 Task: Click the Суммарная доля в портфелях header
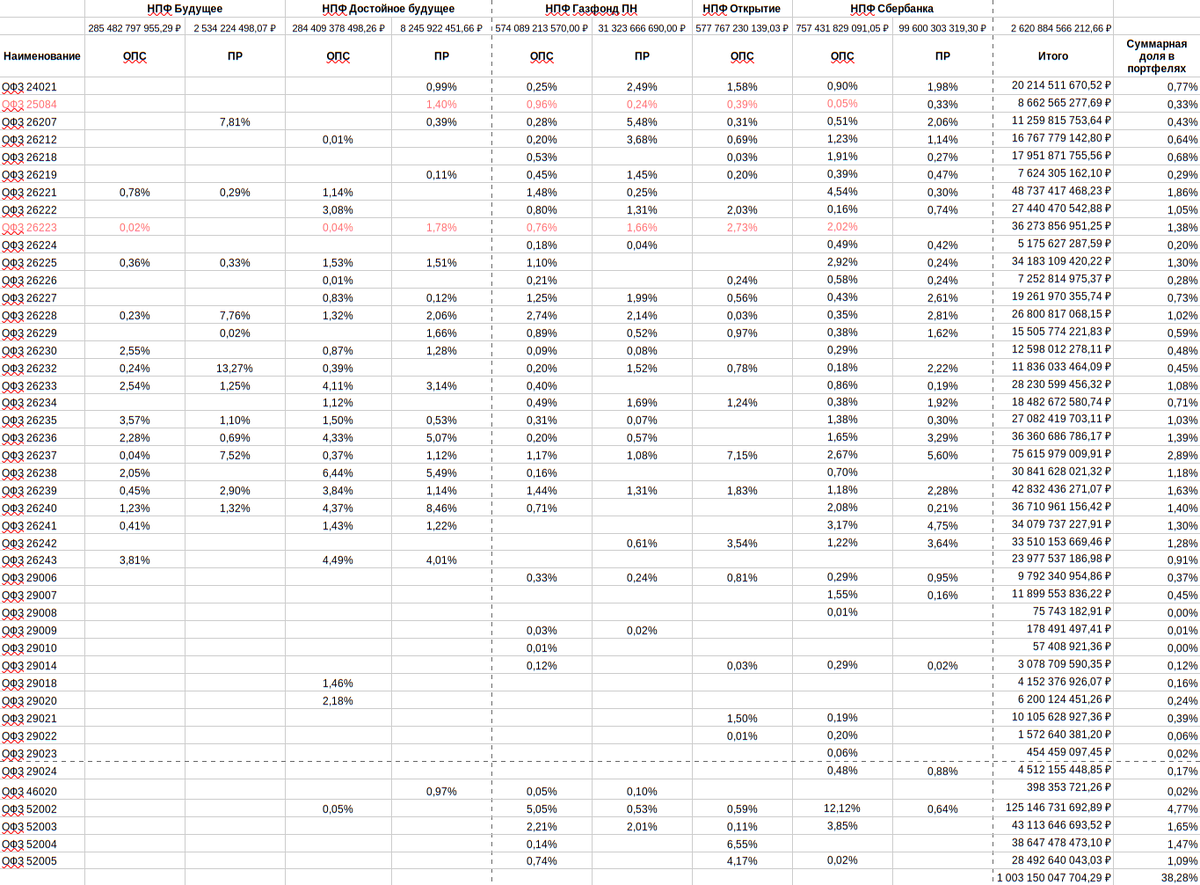[x=1156, y=57]
